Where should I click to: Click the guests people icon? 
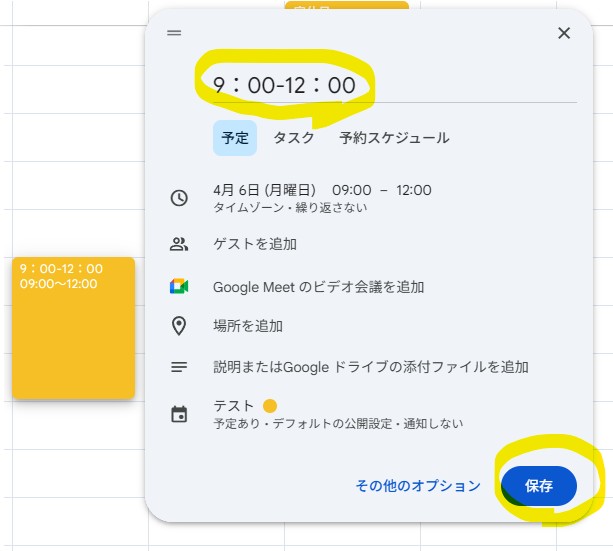click(x=179, y=244)
